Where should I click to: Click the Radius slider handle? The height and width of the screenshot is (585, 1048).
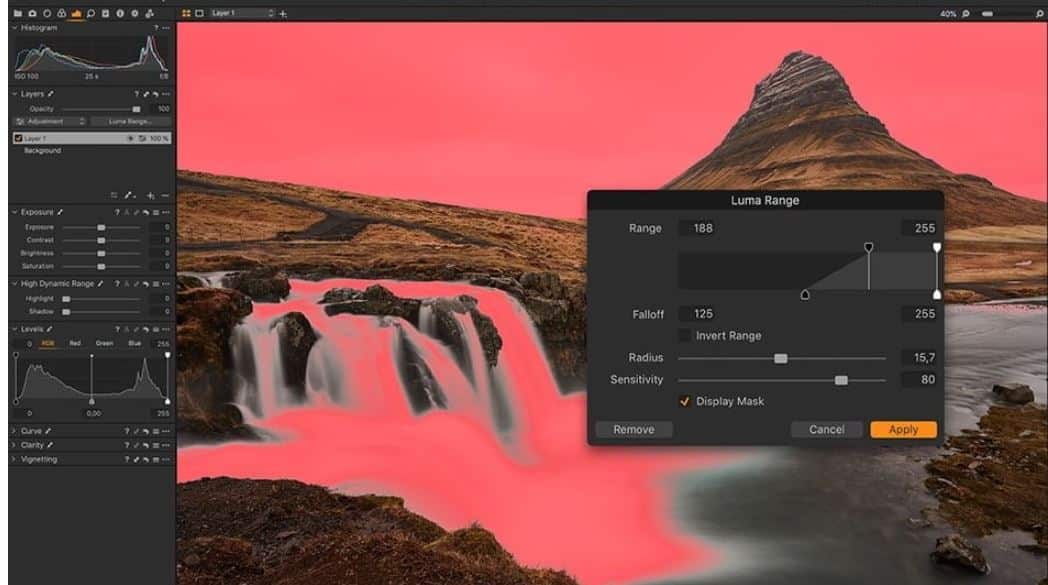tap(781, 359)
